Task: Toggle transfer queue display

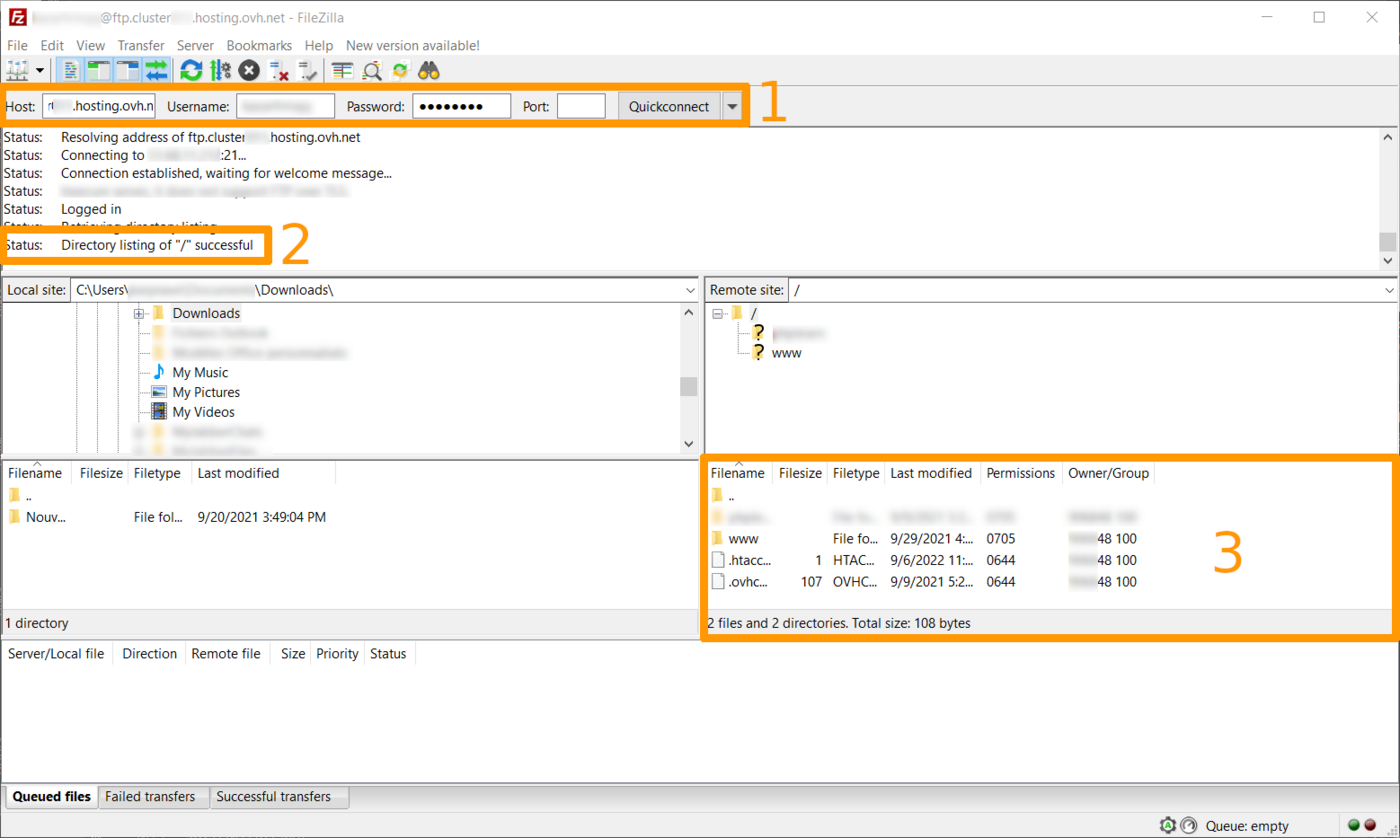Action: (x=157, y=70)
